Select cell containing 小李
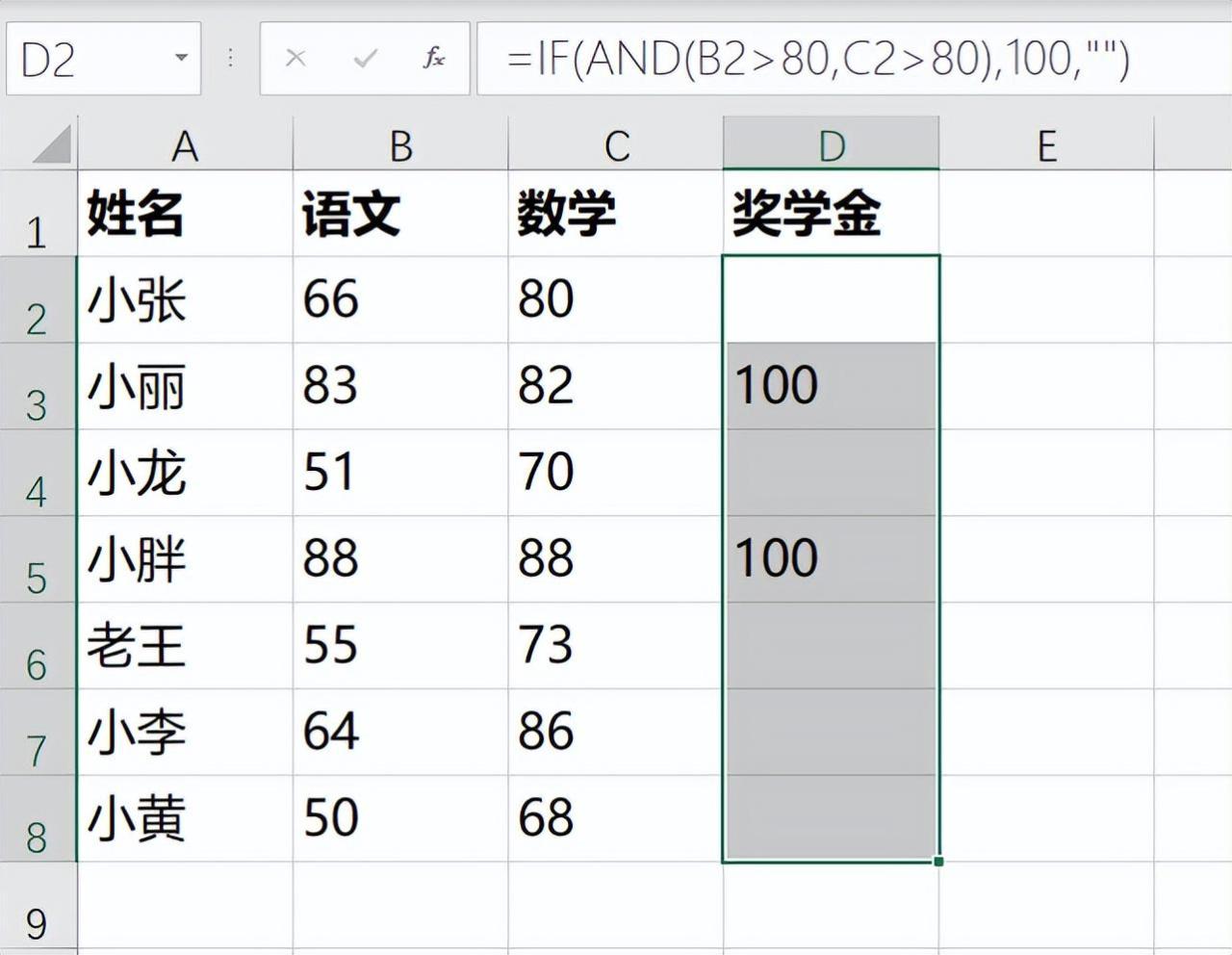Screen dimensions: 1232x955 (185, 732)
